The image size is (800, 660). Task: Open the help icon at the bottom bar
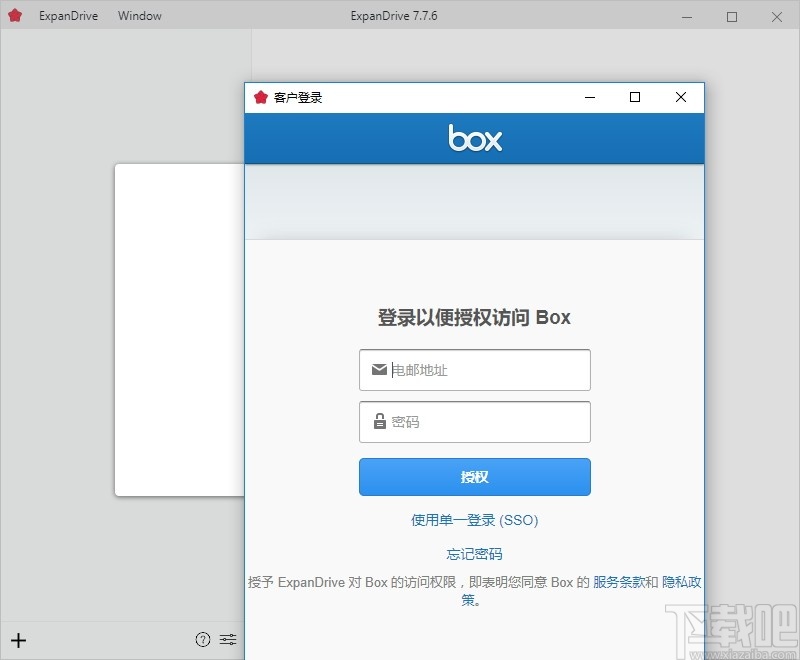point(202,640)
